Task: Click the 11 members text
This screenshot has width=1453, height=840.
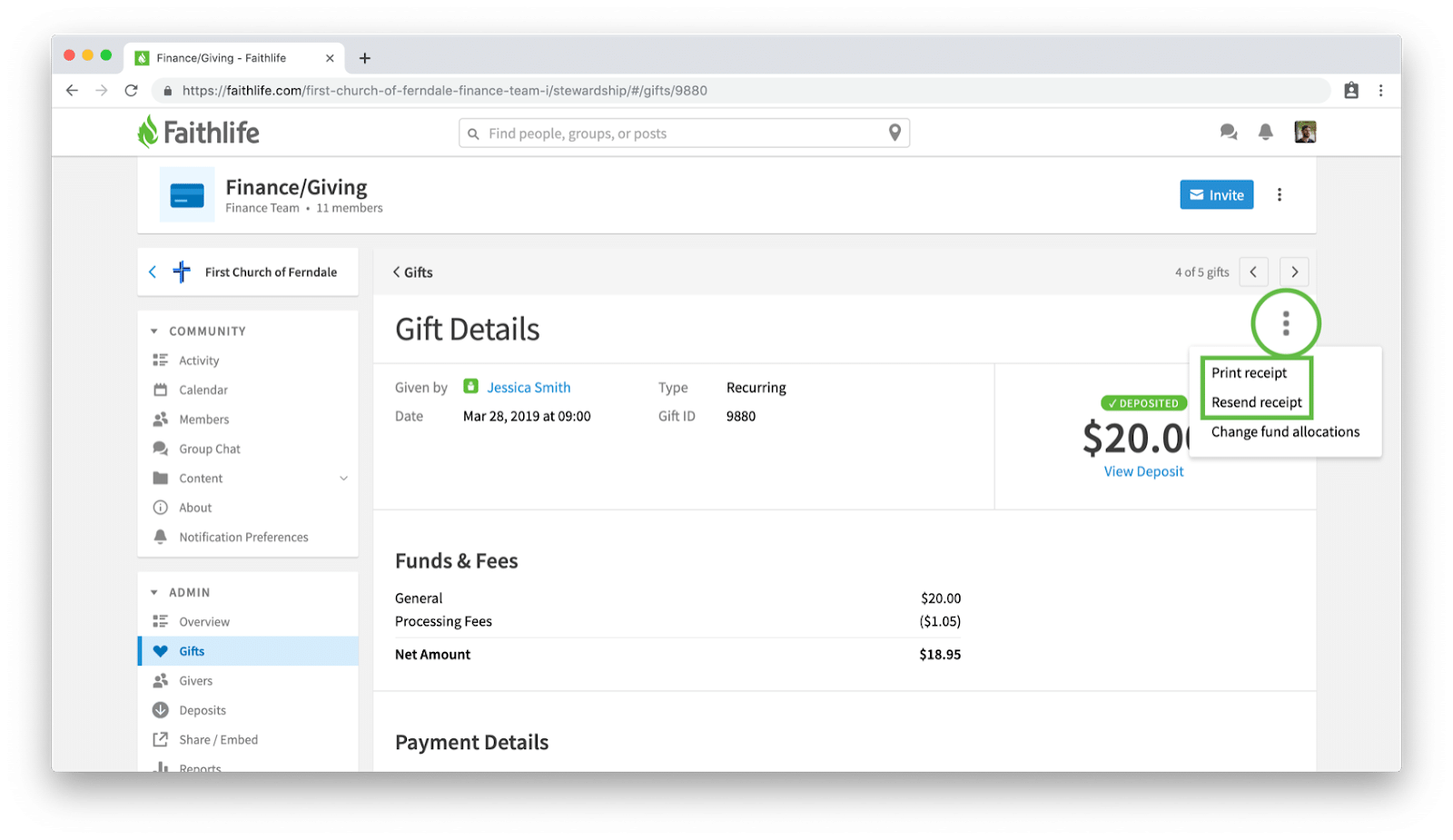Action: pyautogui.click(x=350, y=208)
